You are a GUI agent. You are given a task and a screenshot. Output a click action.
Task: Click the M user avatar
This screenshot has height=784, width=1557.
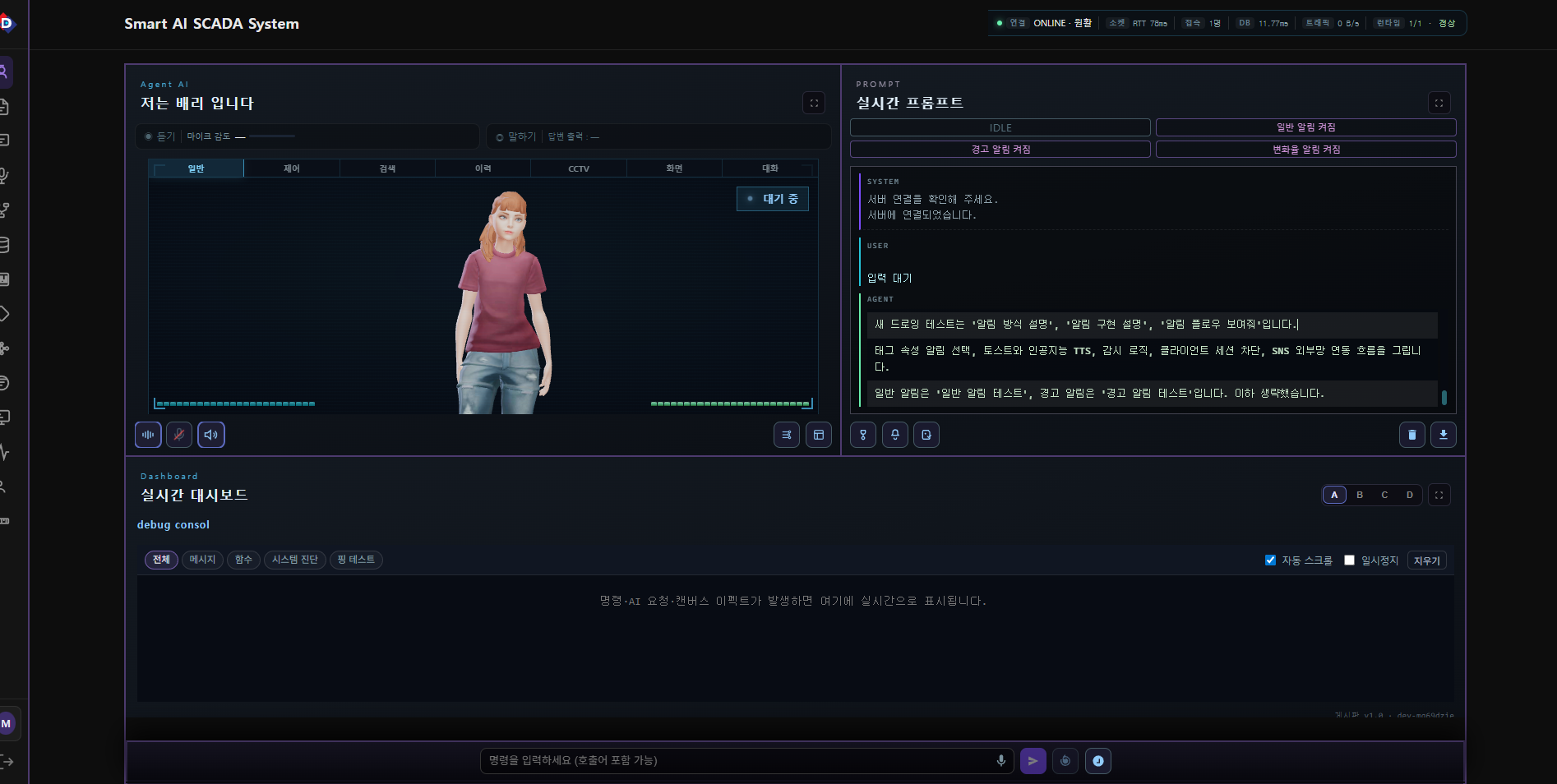point(7,724)
